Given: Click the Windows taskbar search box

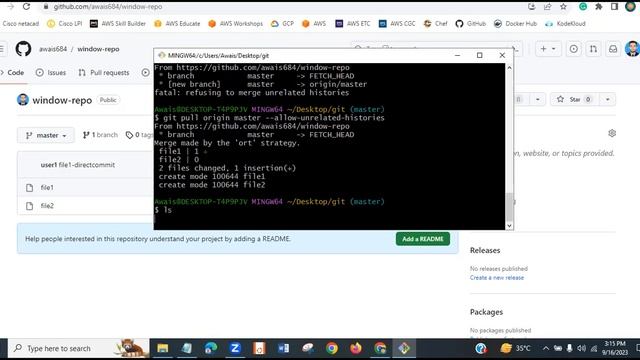Looking at the screenshot, I should tap(78, 348).
